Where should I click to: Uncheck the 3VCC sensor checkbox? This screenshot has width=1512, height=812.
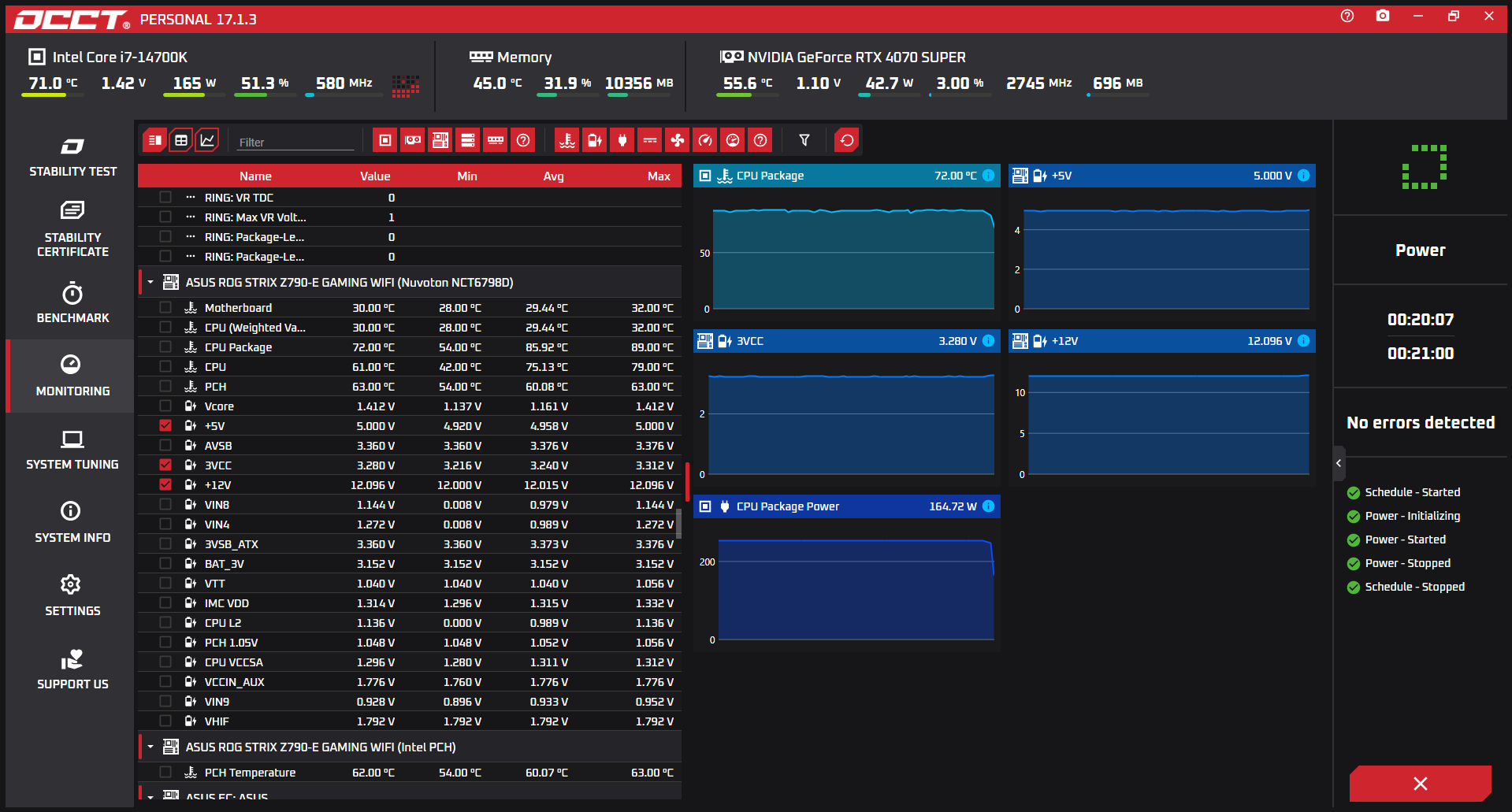165,465
